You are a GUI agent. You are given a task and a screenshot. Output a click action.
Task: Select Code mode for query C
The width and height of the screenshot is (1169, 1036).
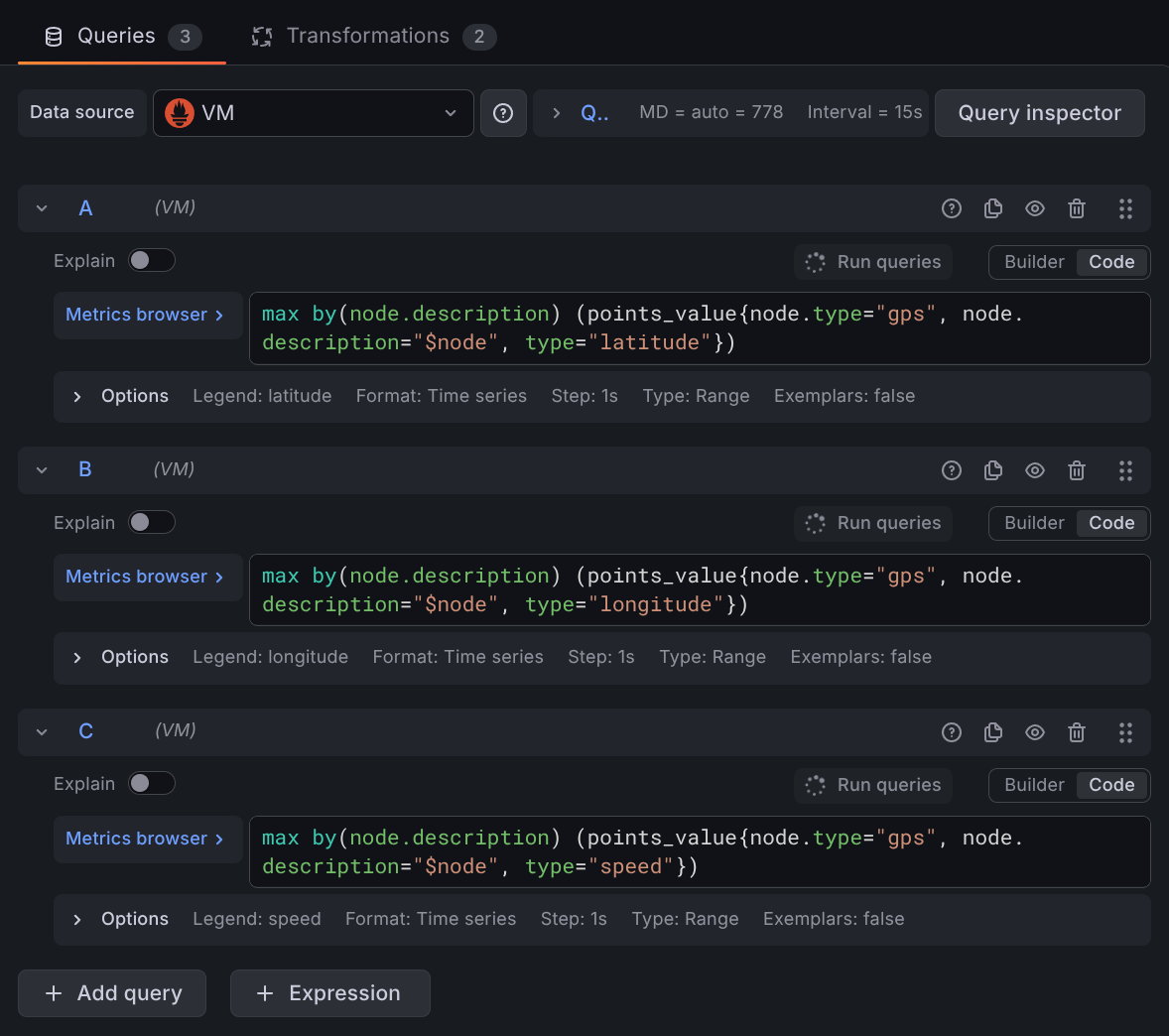(1111, 785)
